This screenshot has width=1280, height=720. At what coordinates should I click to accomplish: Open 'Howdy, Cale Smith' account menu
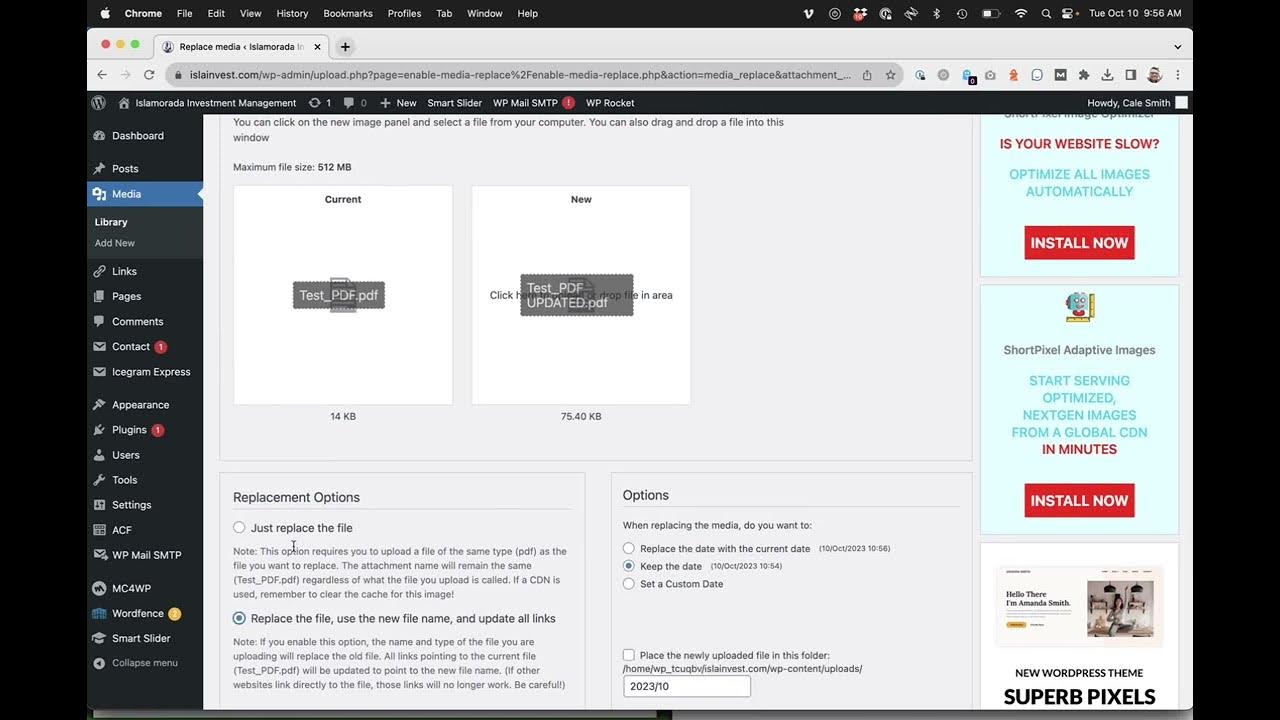[x=1137, y=103]
